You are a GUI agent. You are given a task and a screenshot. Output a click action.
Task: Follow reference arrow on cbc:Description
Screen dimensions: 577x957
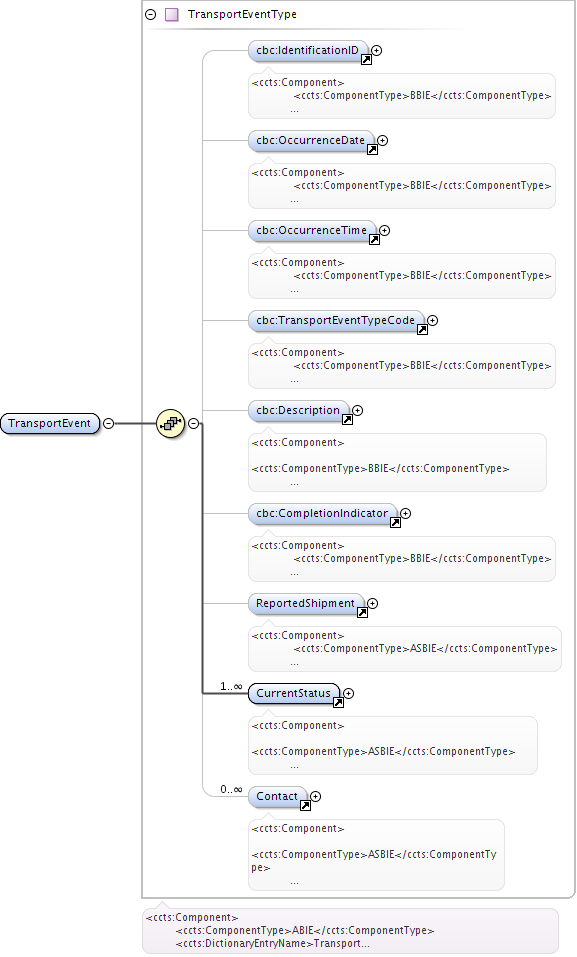[347, 419]
